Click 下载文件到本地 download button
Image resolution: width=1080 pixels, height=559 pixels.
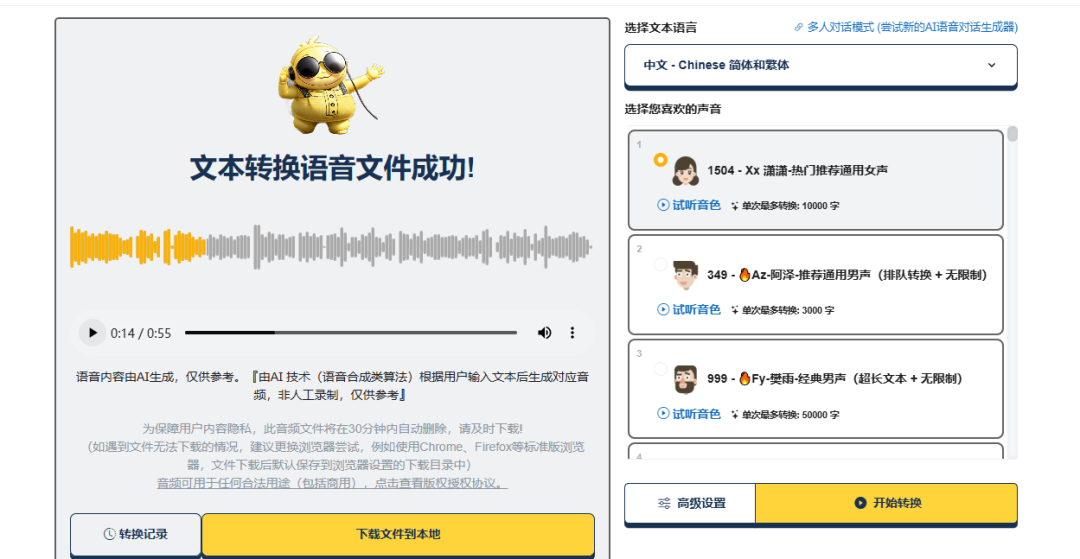398,534
